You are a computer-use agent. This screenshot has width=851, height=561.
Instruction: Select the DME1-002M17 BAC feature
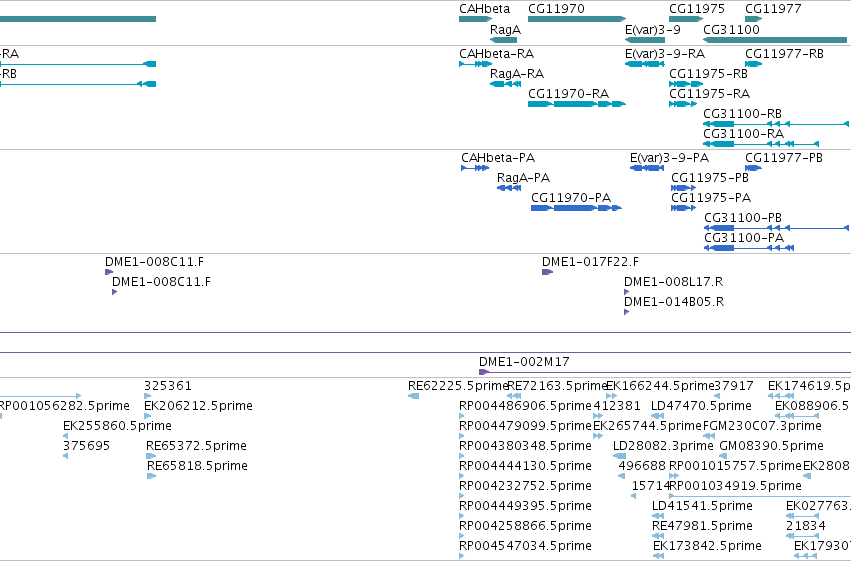pos(665,372)
